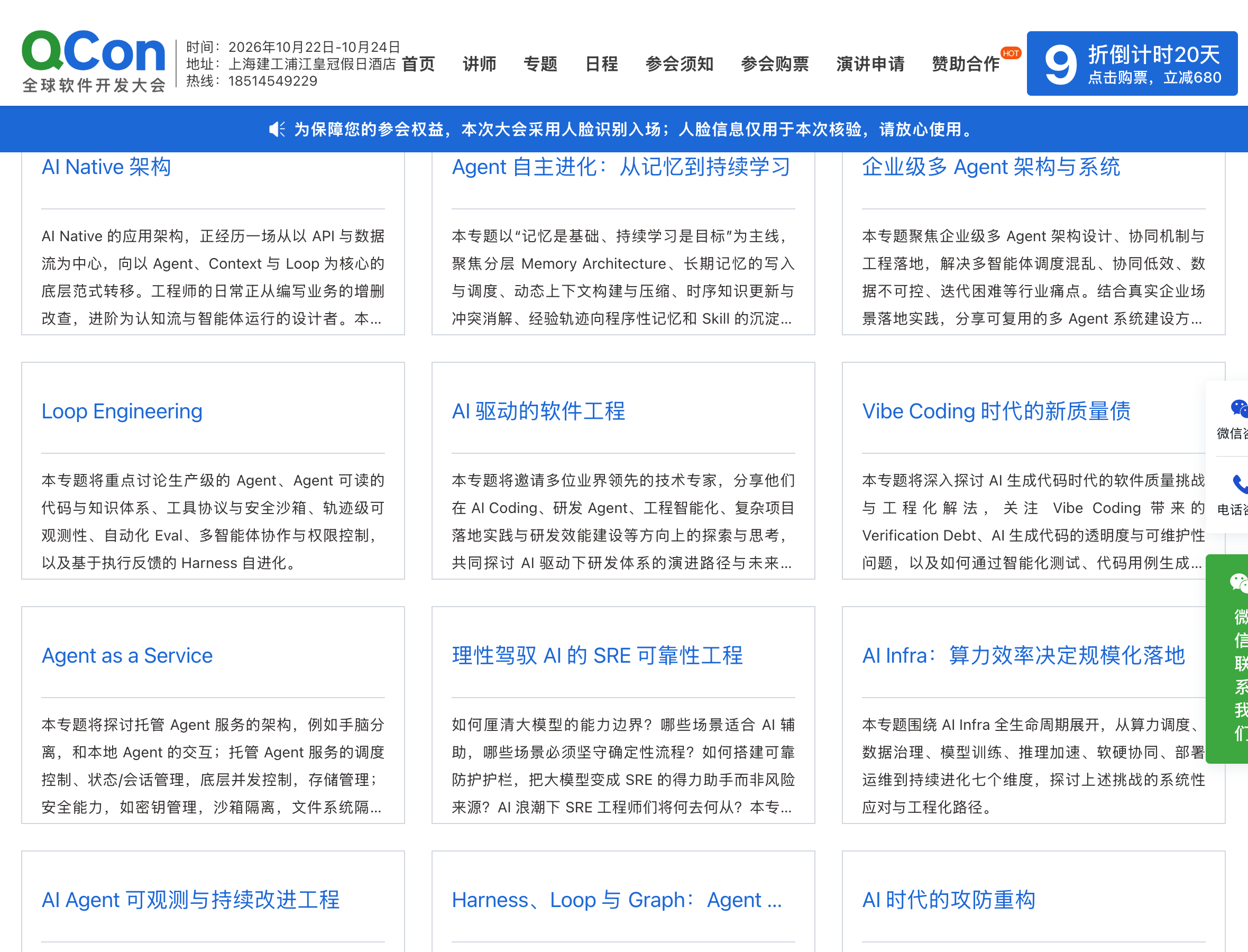Open the AI 时代的攻防重构 track link
The image size is (1248, 952).
coord(948,900)
